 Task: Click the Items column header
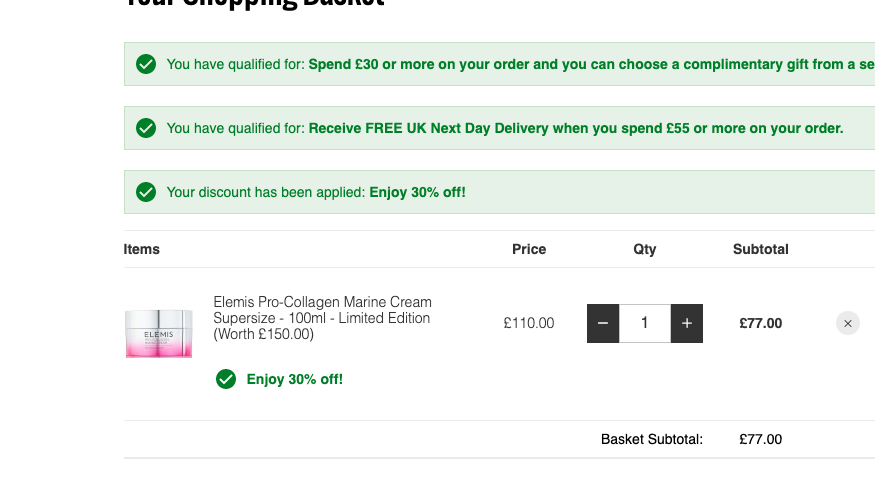click(142, 249)
